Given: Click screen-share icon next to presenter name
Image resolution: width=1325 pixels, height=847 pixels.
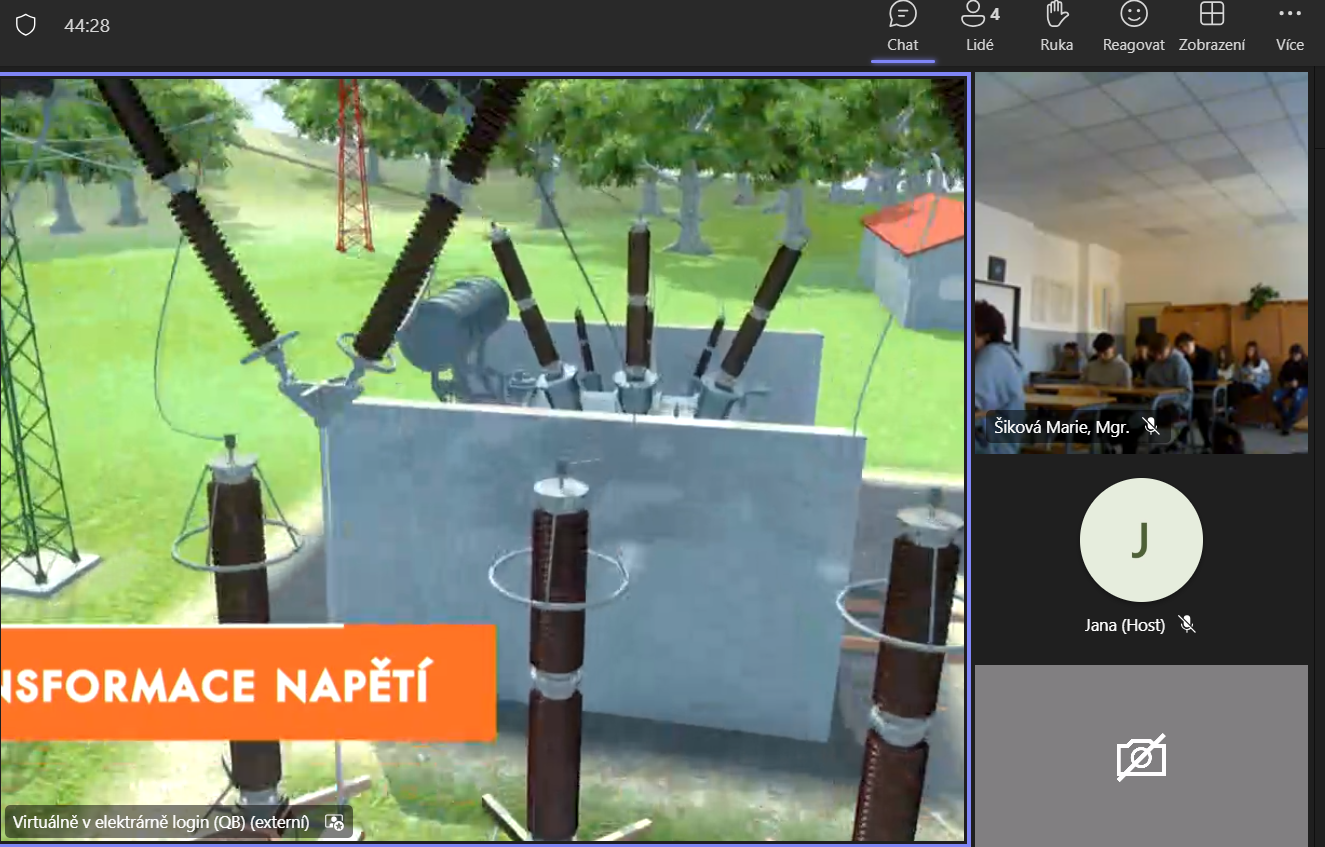Looking at the screenshot, I should [x=335, y=822].
